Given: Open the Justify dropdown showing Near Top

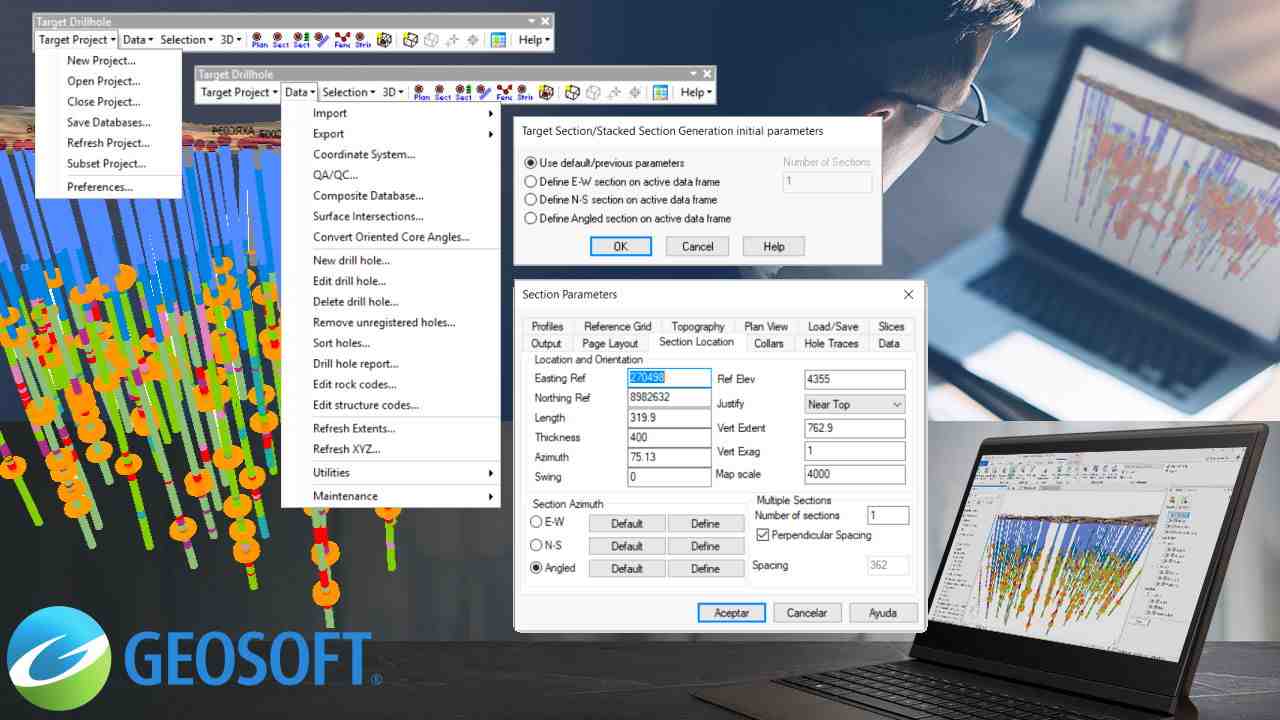Looking at the screenshot, I should coord(855,404).
